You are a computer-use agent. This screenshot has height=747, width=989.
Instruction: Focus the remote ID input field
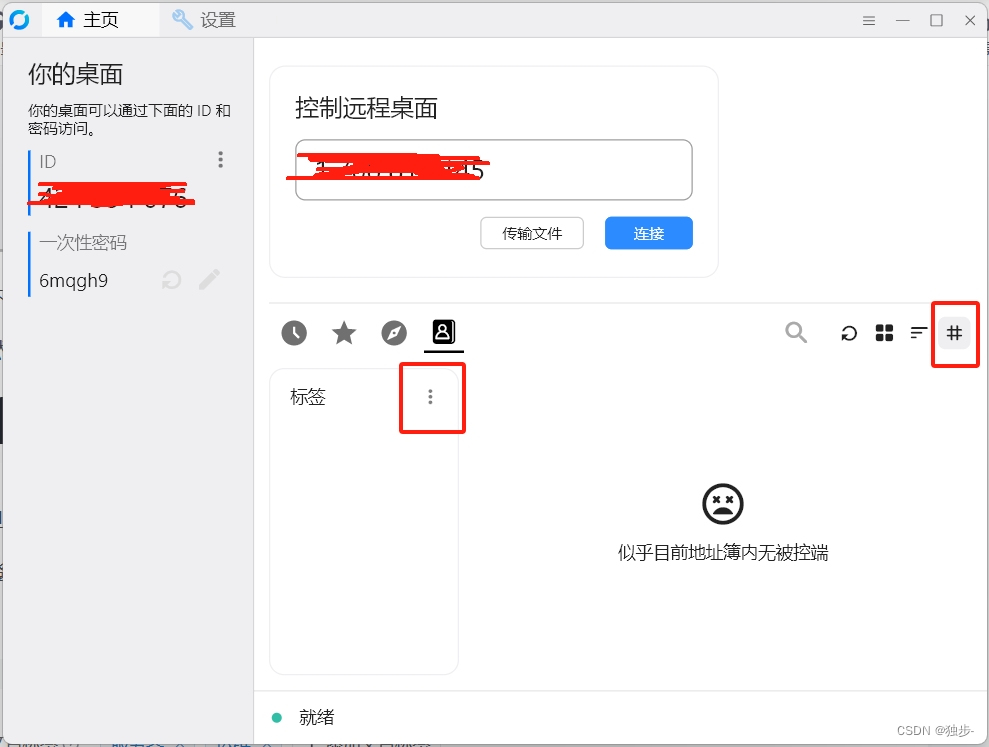coord(493,170)
